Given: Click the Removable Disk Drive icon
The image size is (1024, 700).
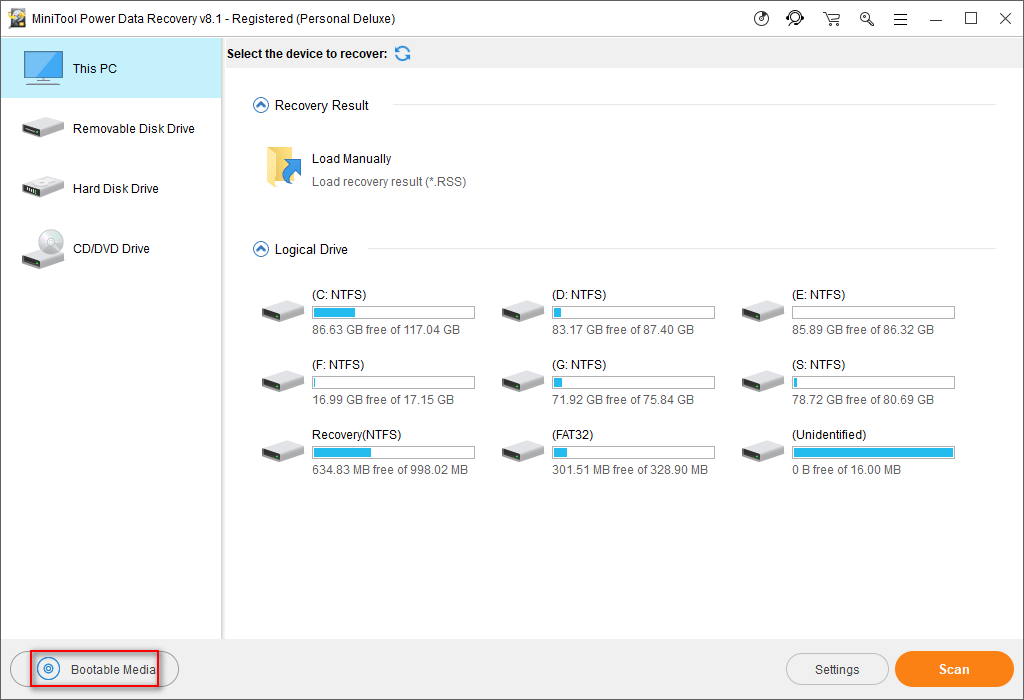Looking at the screenshot, I should pyautogui.click(x=42, y=127).
